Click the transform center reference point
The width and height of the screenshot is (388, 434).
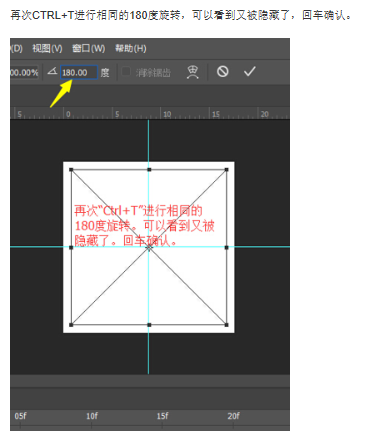149,248
